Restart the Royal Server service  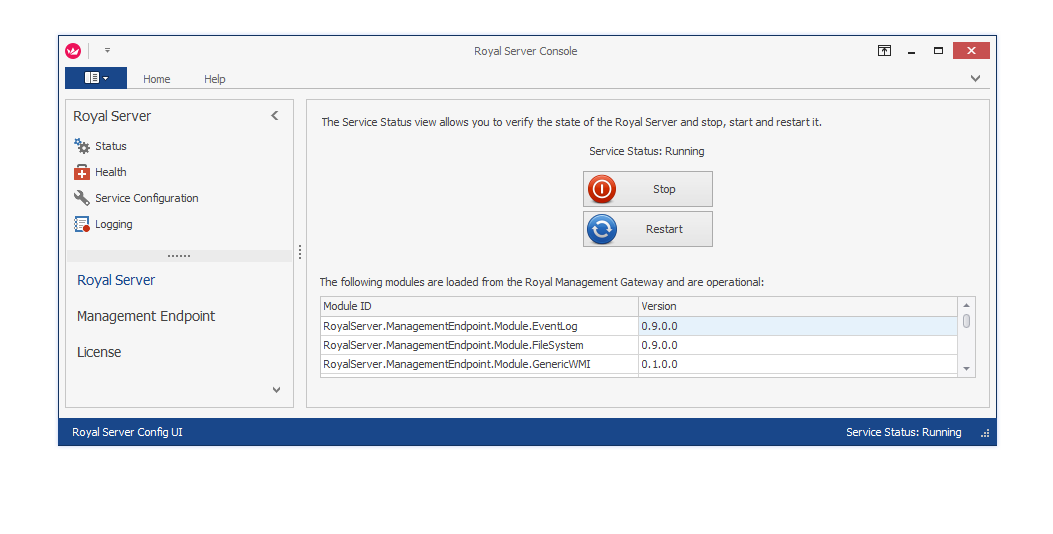(x=647, y=229)
